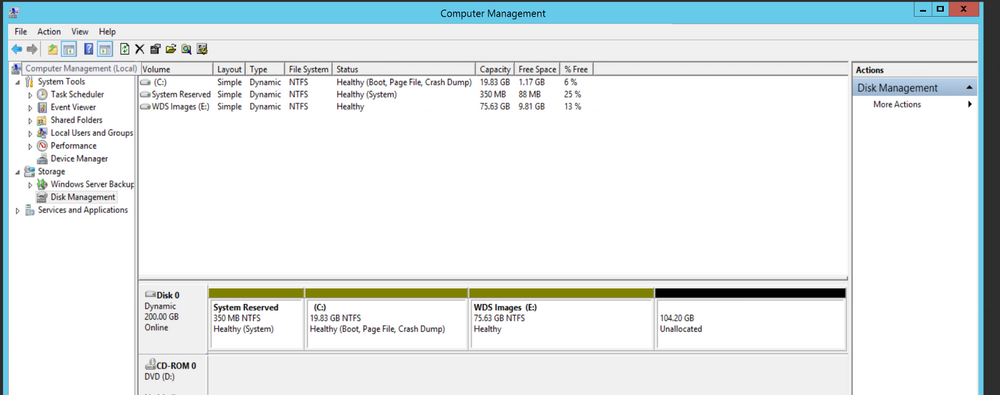Collapse the Storage tree node
The image size is (1000, 395).
click(17, 172)
